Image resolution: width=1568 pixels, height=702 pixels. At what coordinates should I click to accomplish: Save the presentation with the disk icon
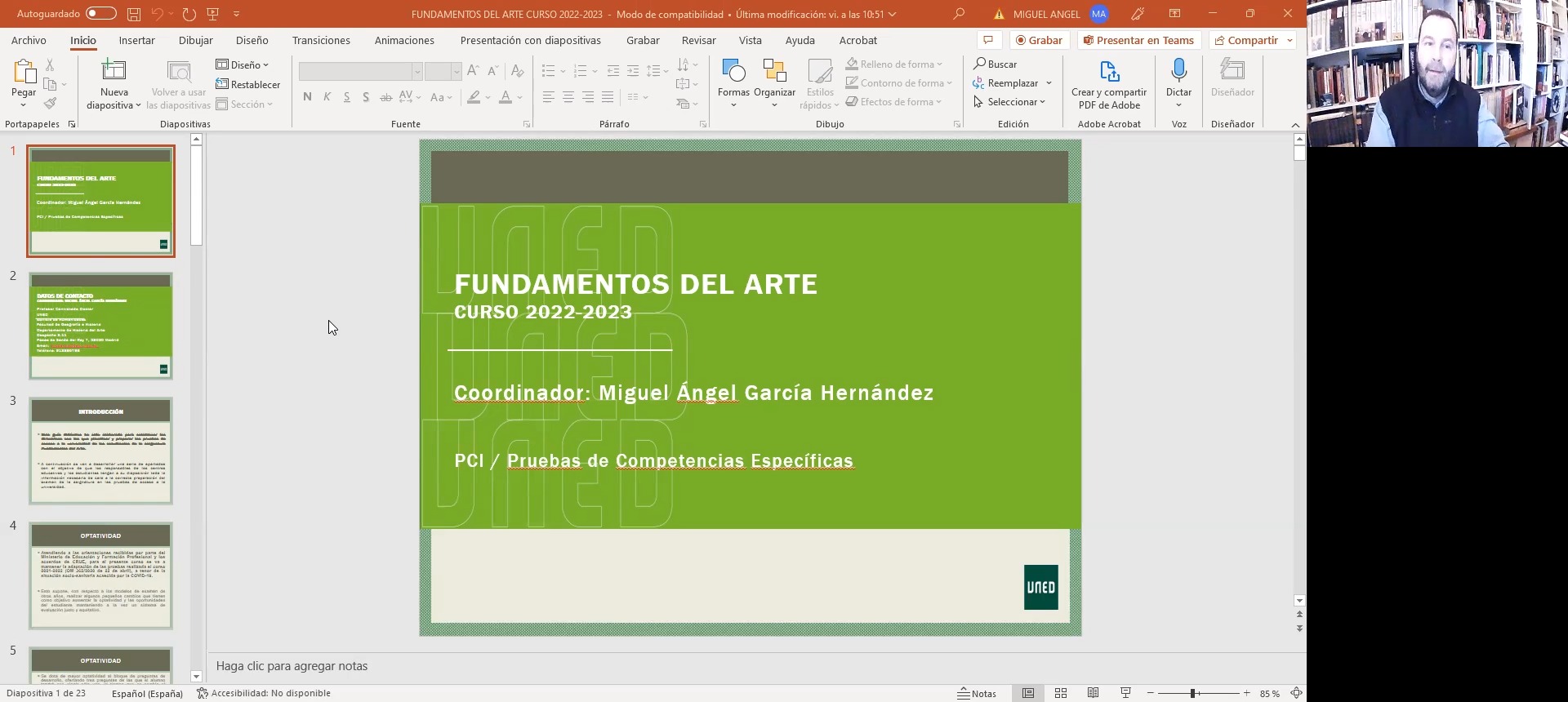pyautogui.click(x=134, y=14)
